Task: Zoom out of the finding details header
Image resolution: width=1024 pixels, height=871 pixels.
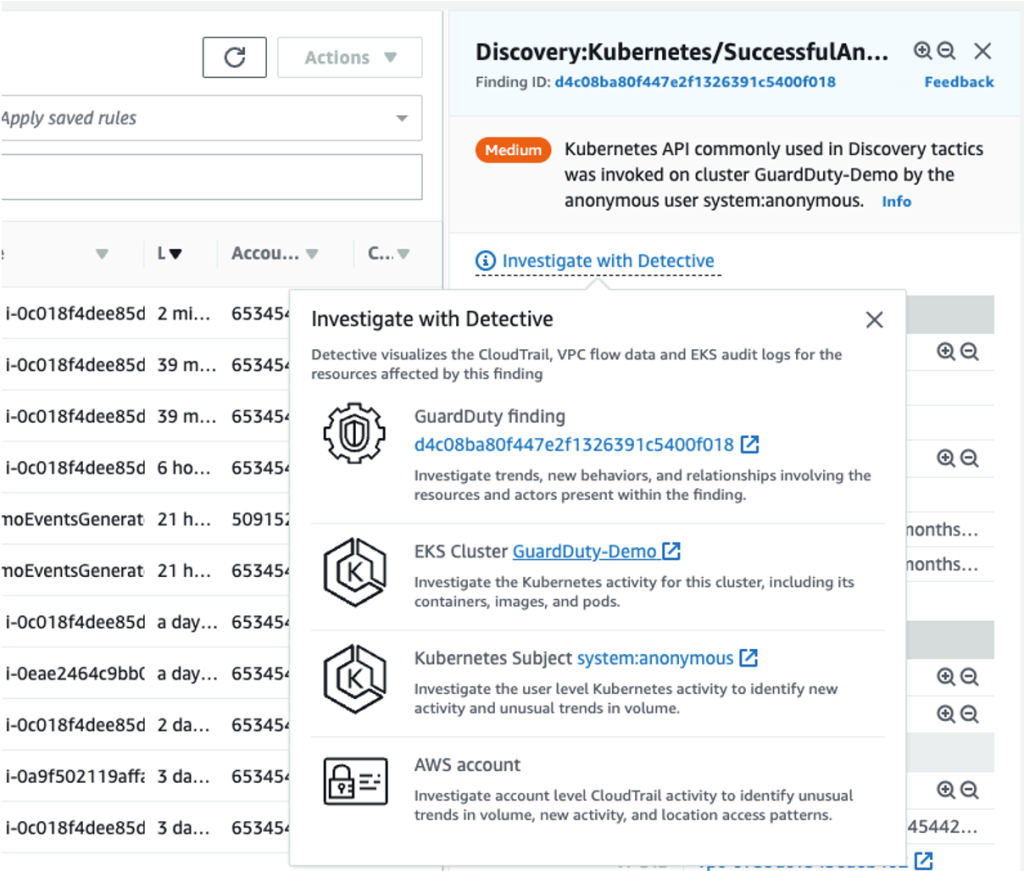Action: point(944,50)
